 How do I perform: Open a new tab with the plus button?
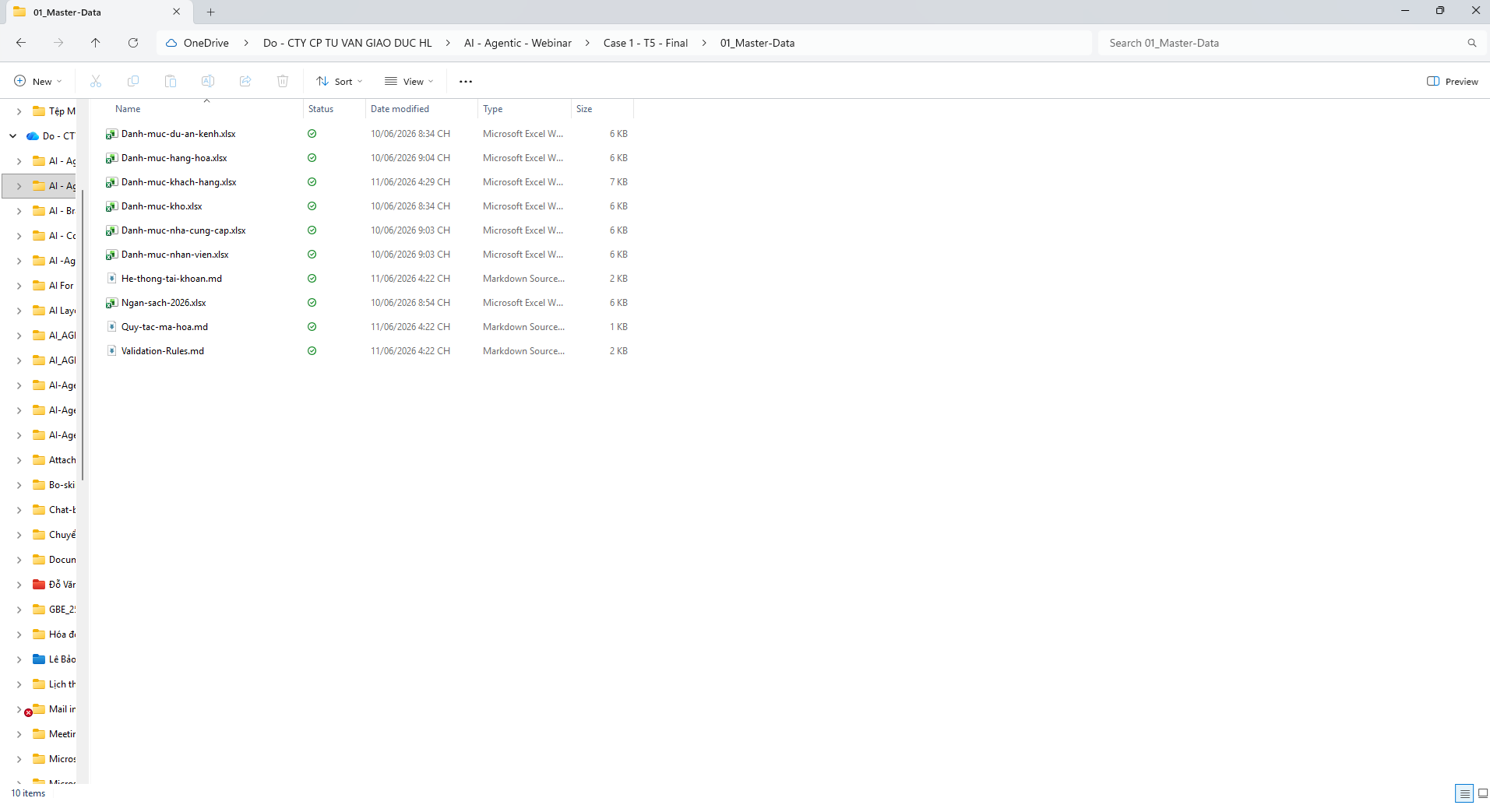coord(210,12)
